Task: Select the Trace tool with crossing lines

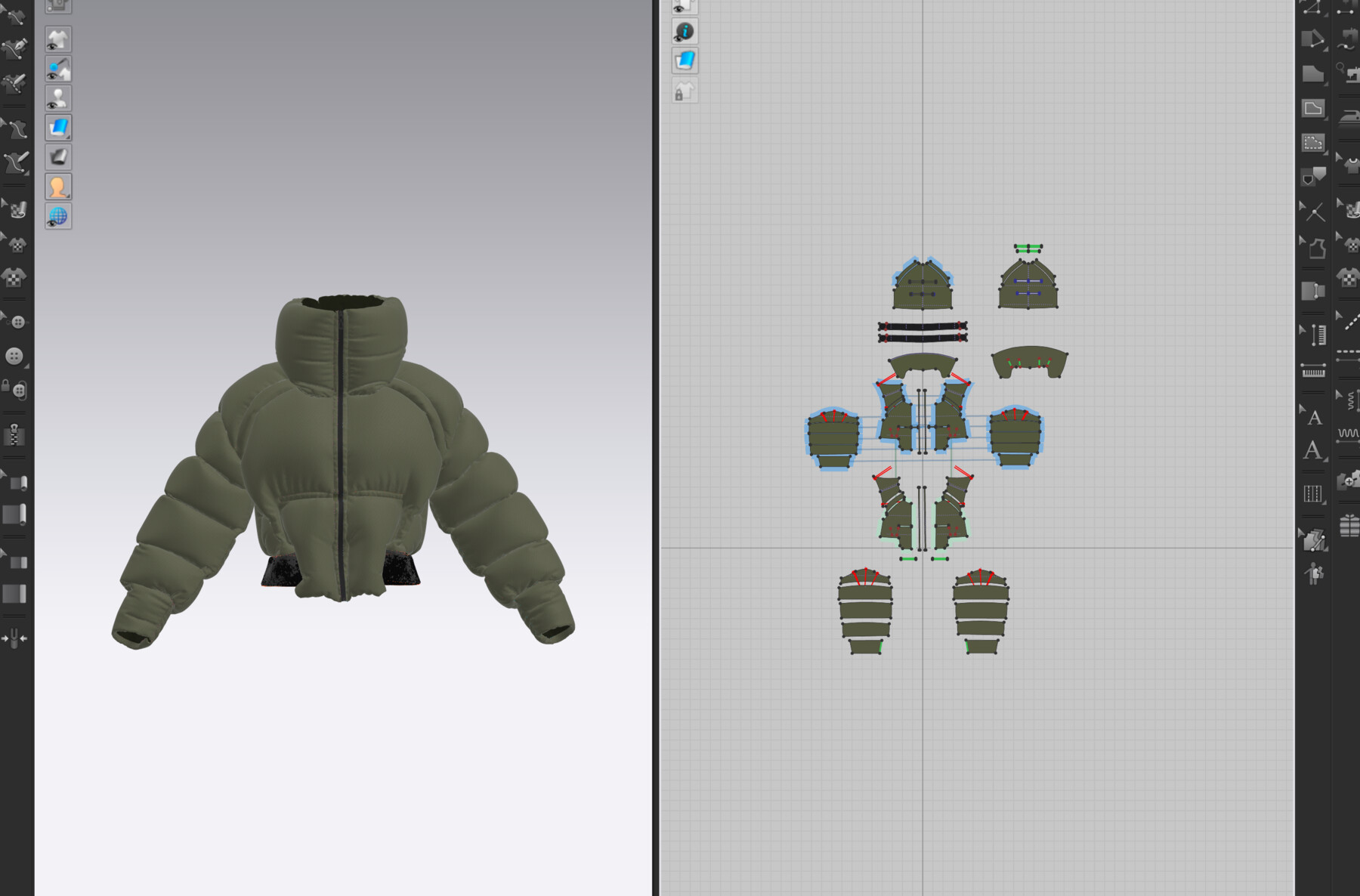Action: click(1313, 212)
